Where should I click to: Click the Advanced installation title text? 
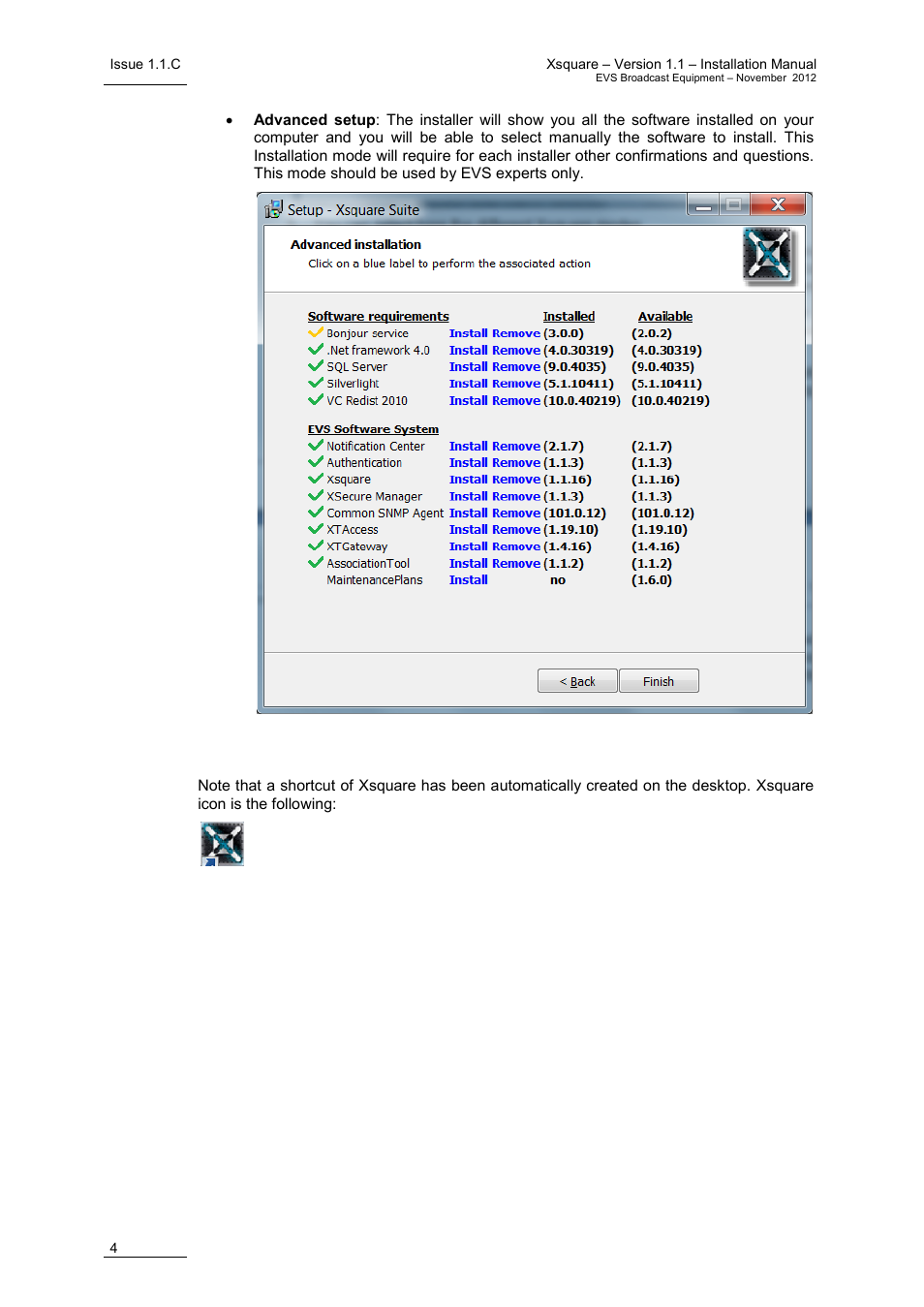point(355,245)
